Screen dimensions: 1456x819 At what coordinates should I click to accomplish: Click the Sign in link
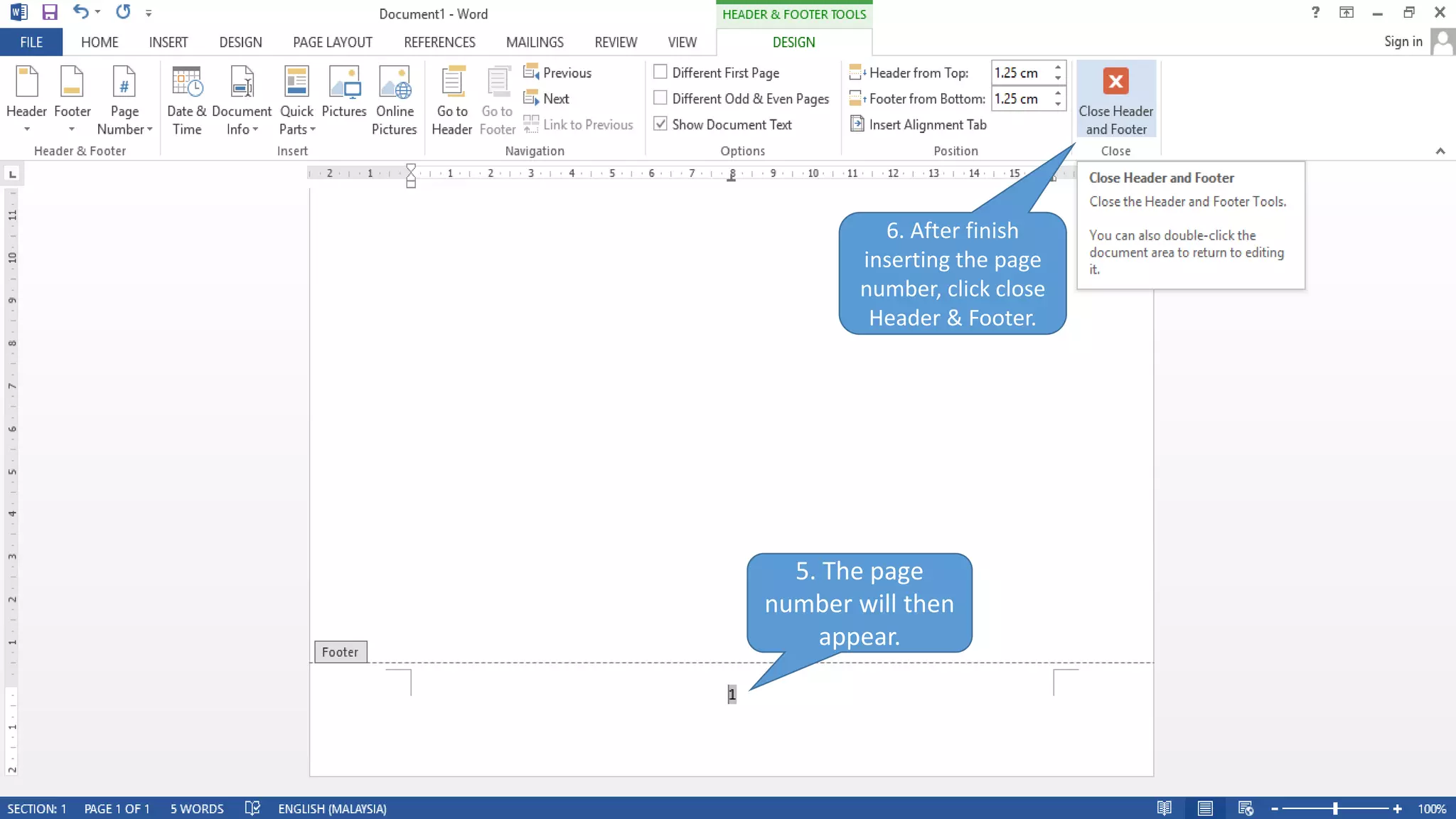pos(1403,41)
